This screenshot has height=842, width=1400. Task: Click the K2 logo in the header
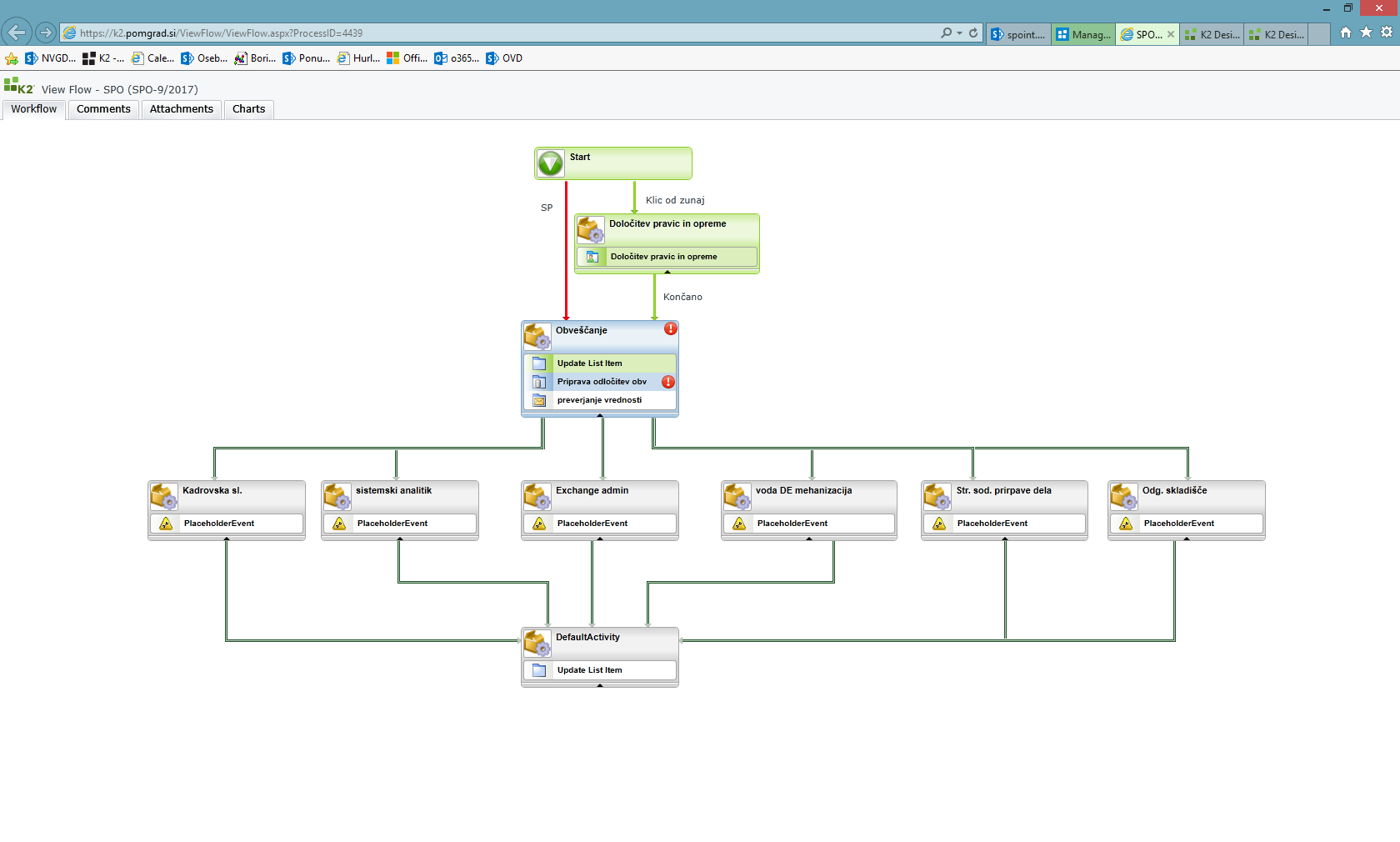[18, 86]
